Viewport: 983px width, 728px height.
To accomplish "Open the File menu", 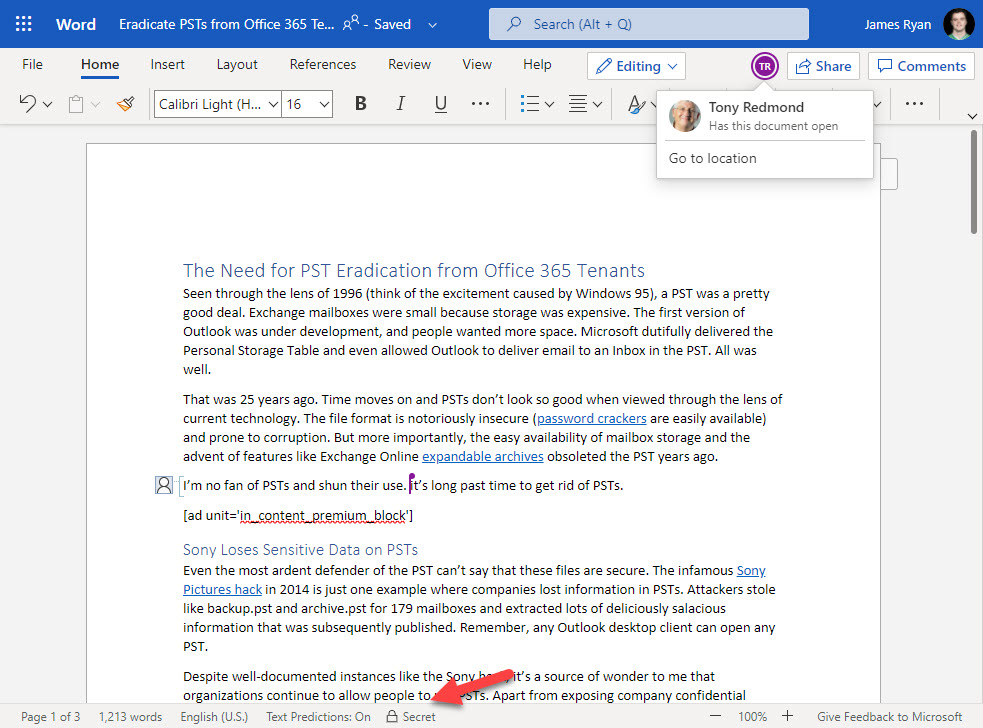I will 32,65.
